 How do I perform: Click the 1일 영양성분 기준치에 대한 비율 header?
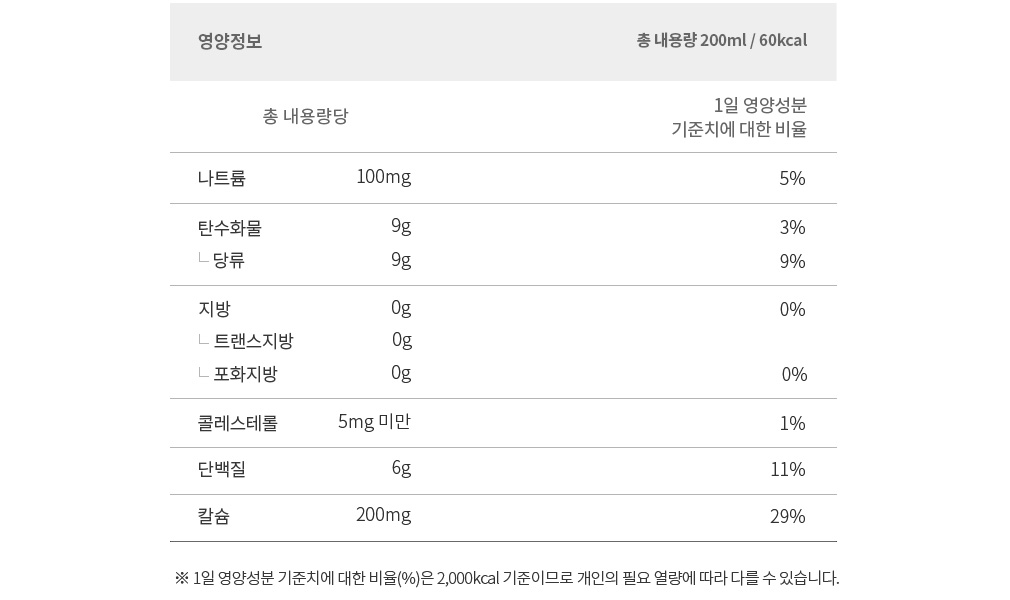point(739,117)
